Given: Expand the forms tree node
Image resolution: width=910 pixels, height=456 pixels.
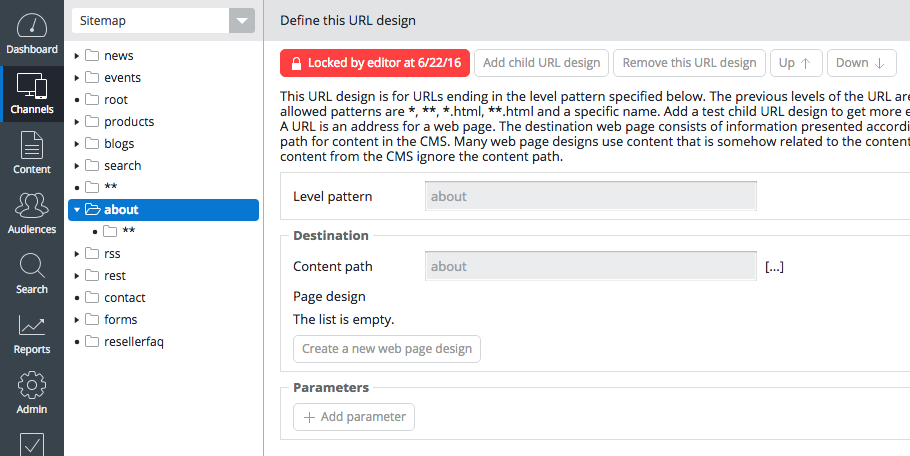Looking at the screenshot, I should tap(77, 320).
